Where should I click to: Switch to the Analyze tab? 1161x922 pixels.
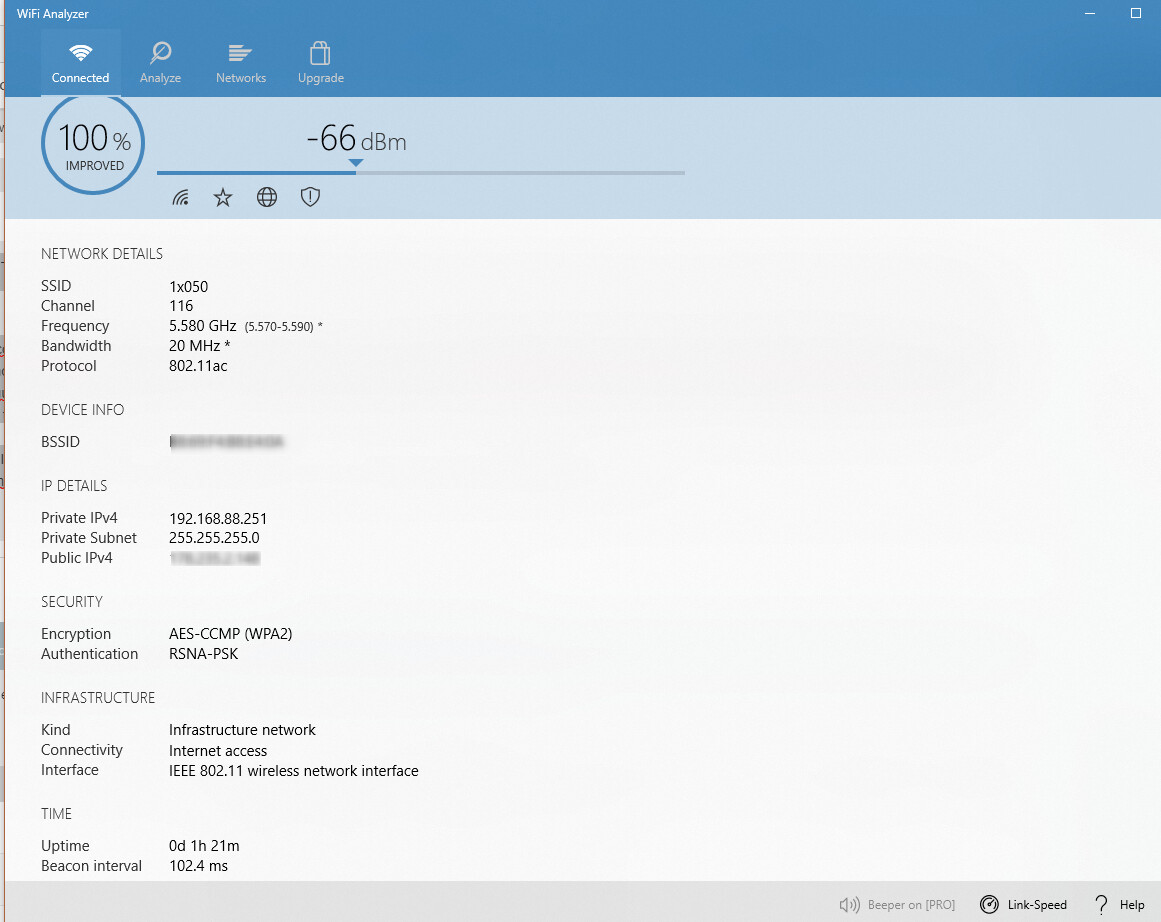tap(160, 63)
